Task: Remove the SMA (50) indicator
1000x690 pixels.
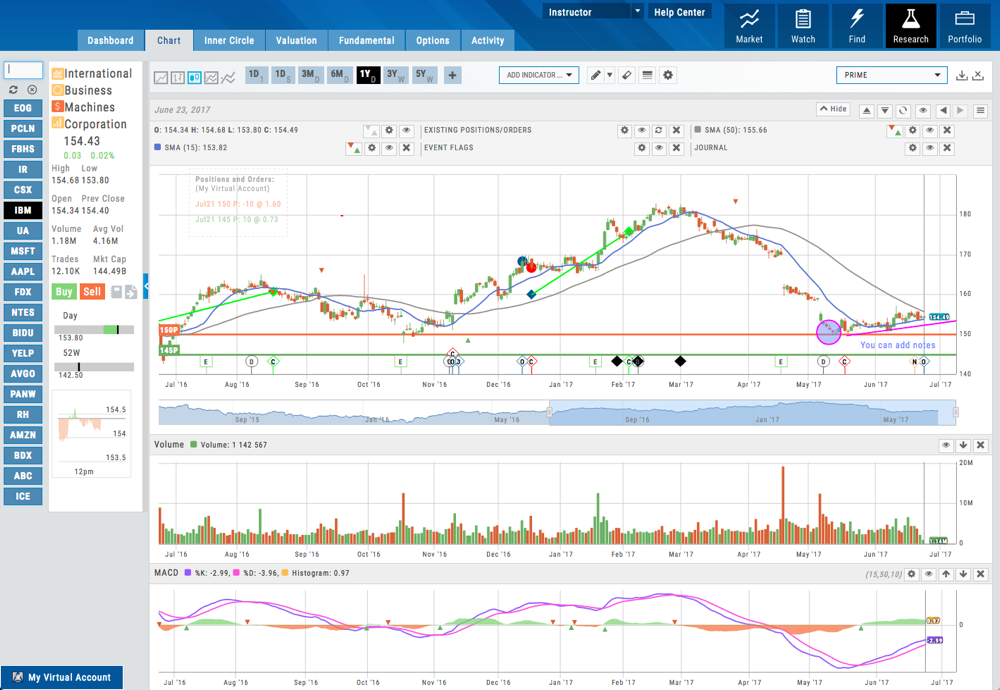Action: [947, 130]
